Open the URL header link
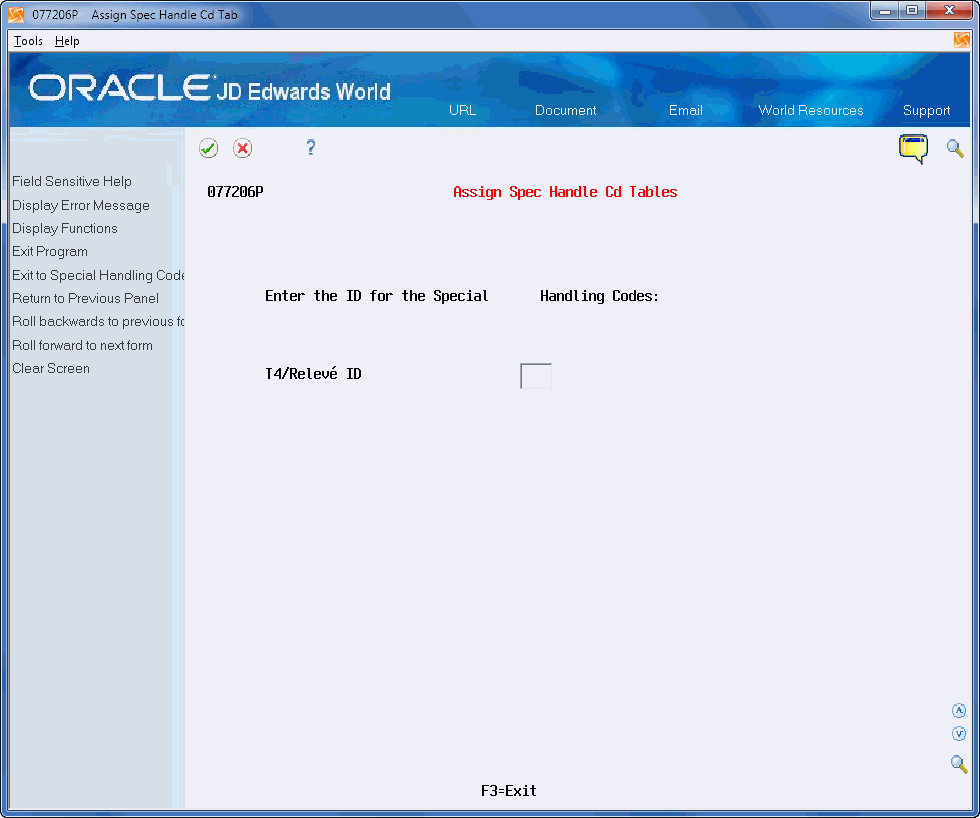Screen dimensions: 980x818 (x=462, y=111)
